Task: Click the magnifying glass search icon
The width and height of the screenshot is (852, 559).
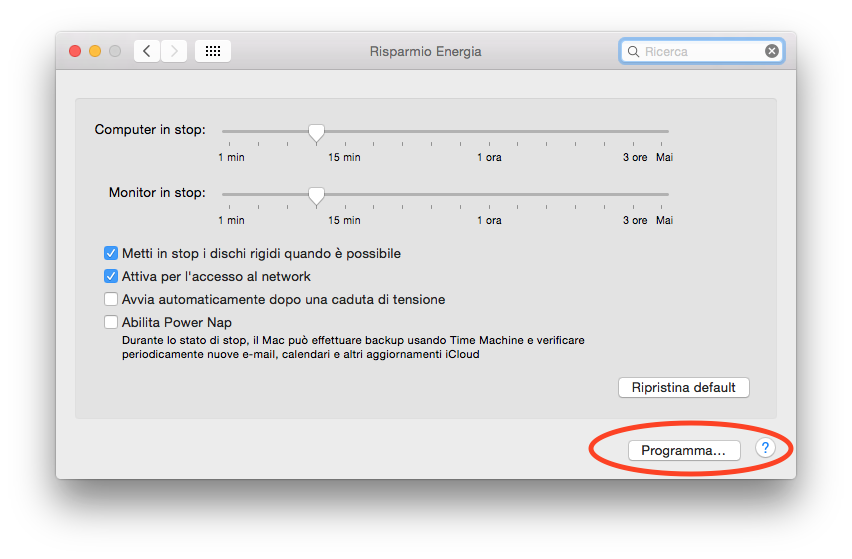Action: pyautogui.click(x=633, y=52)
